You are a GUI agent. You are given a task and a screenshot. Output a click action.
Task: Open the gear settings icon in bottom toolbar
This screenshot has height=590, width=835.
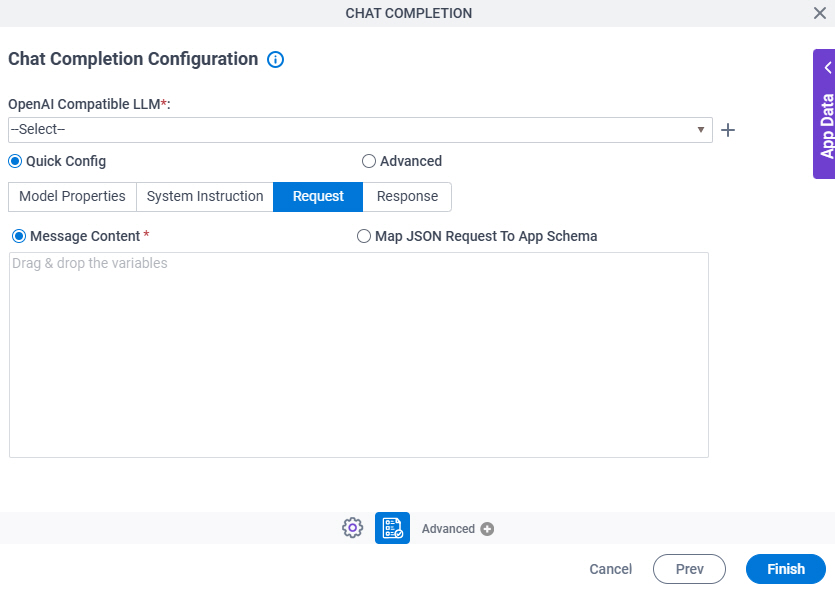tap(353, 528)
